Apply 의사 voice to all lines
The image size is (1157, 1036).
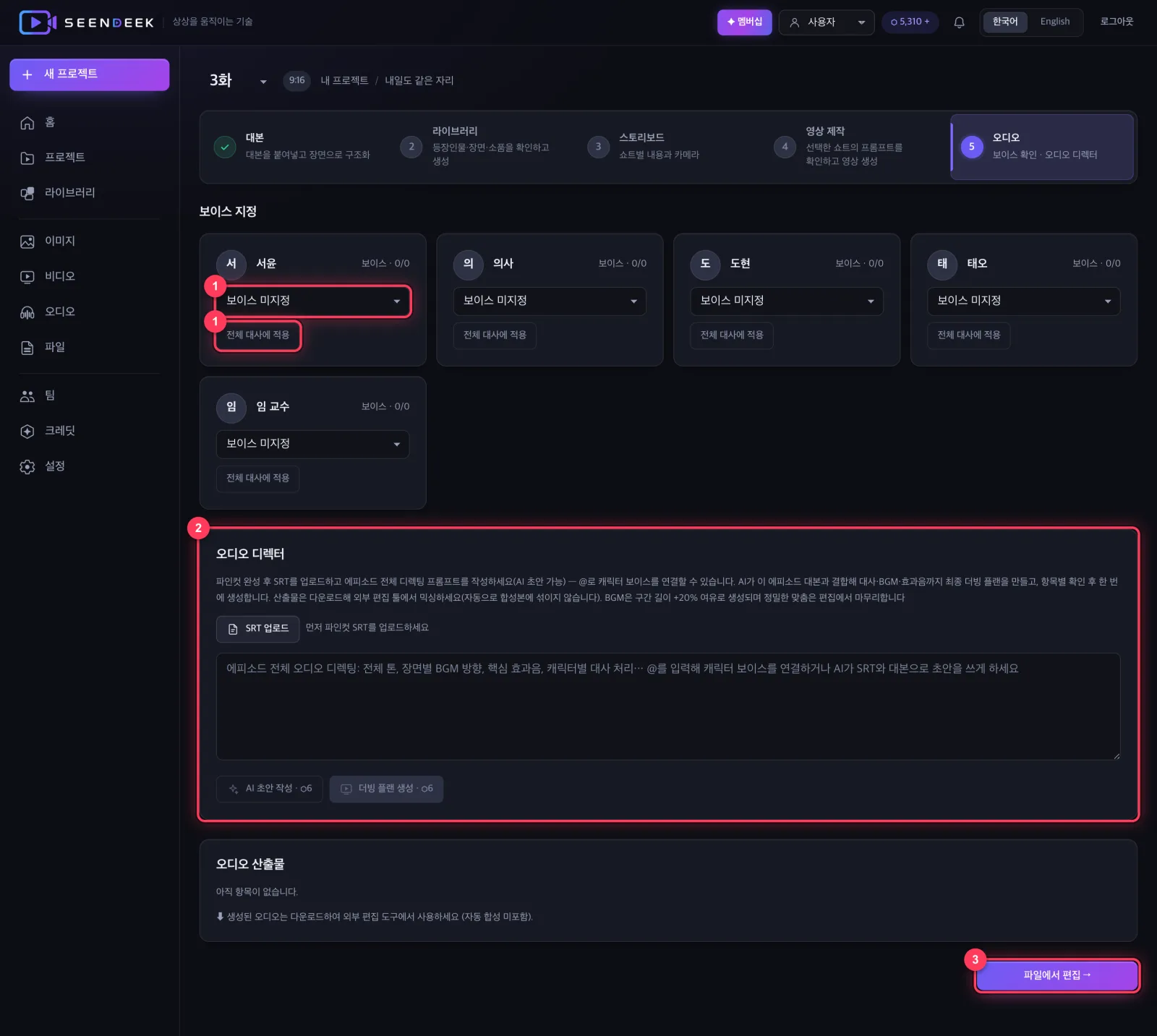click(495, 336)
